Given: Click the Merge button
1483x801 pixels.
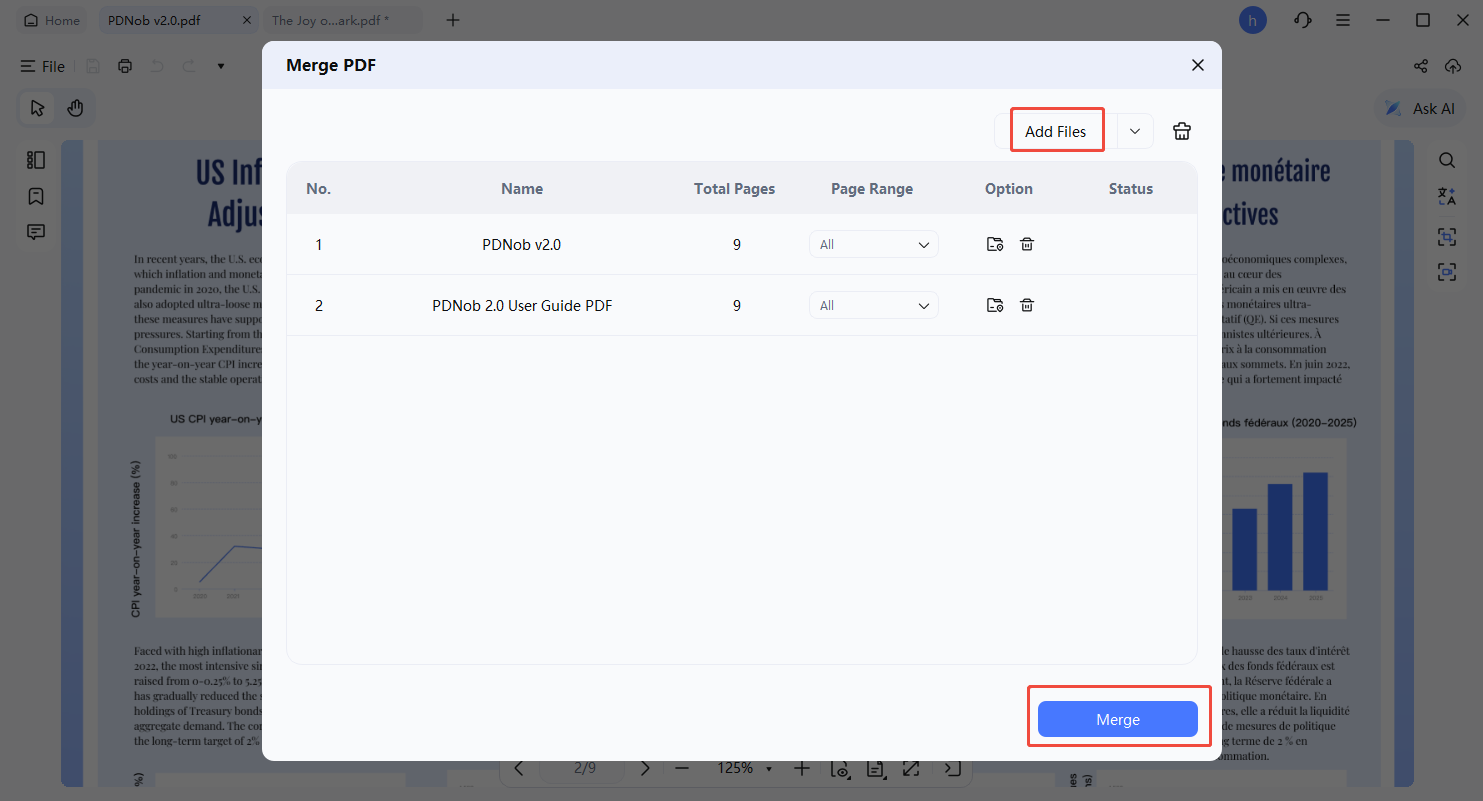Looking at the screenshot, I should [x=1118, y=718].
